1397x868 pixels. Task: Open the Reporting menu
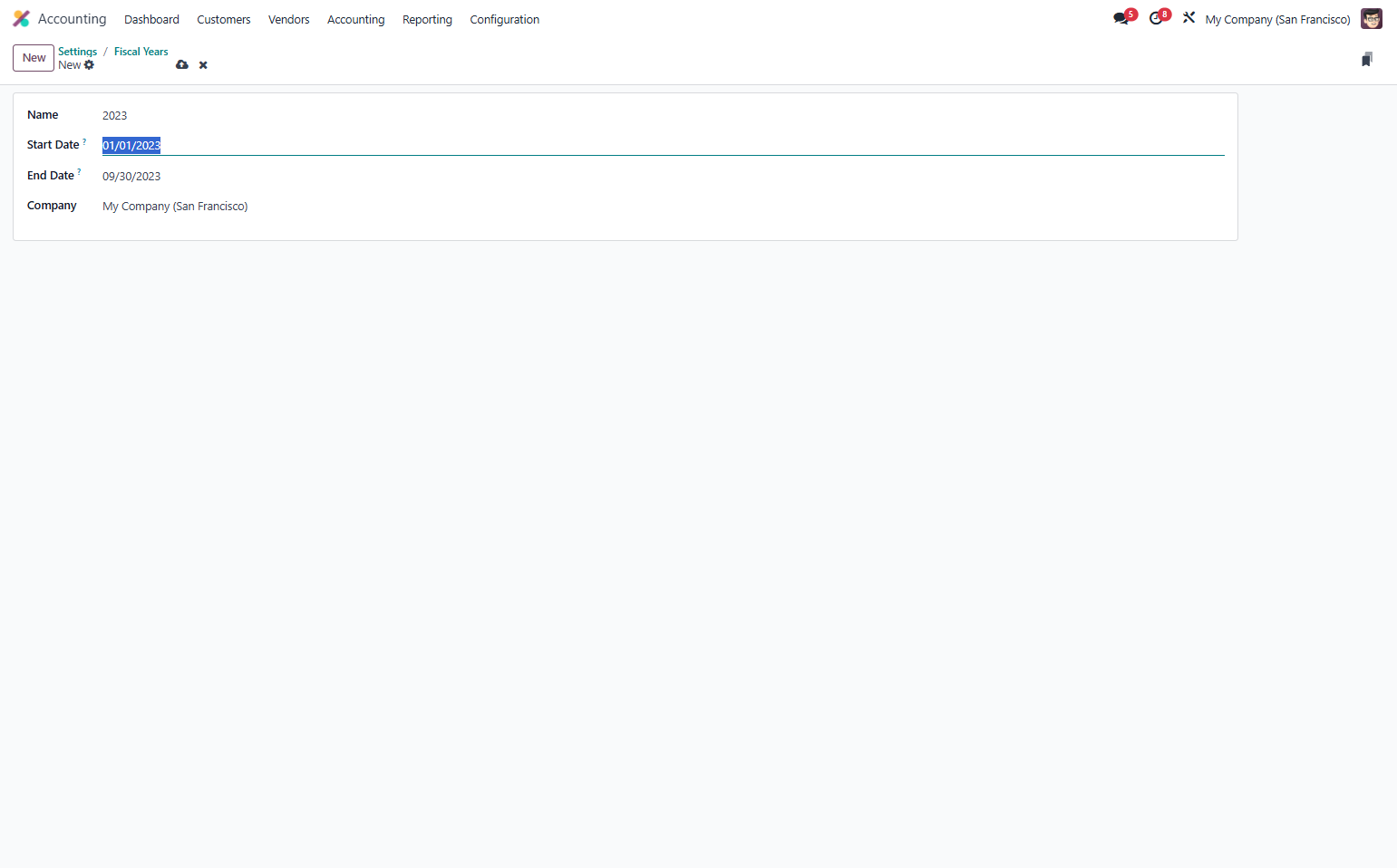tap(427, 19)
